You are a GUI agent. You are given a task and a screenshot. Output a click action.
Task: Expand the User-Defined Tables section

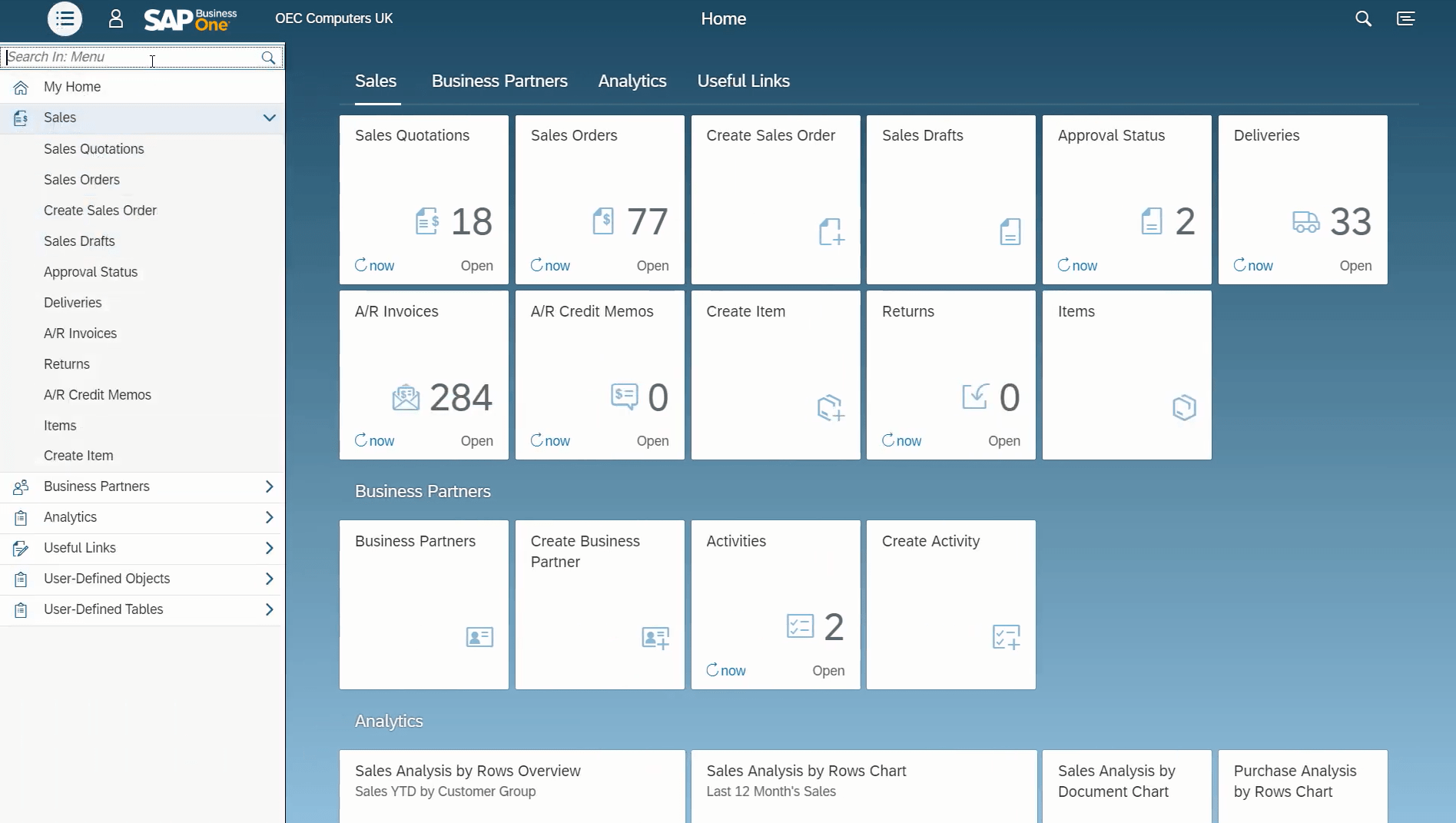coord(269,609)
